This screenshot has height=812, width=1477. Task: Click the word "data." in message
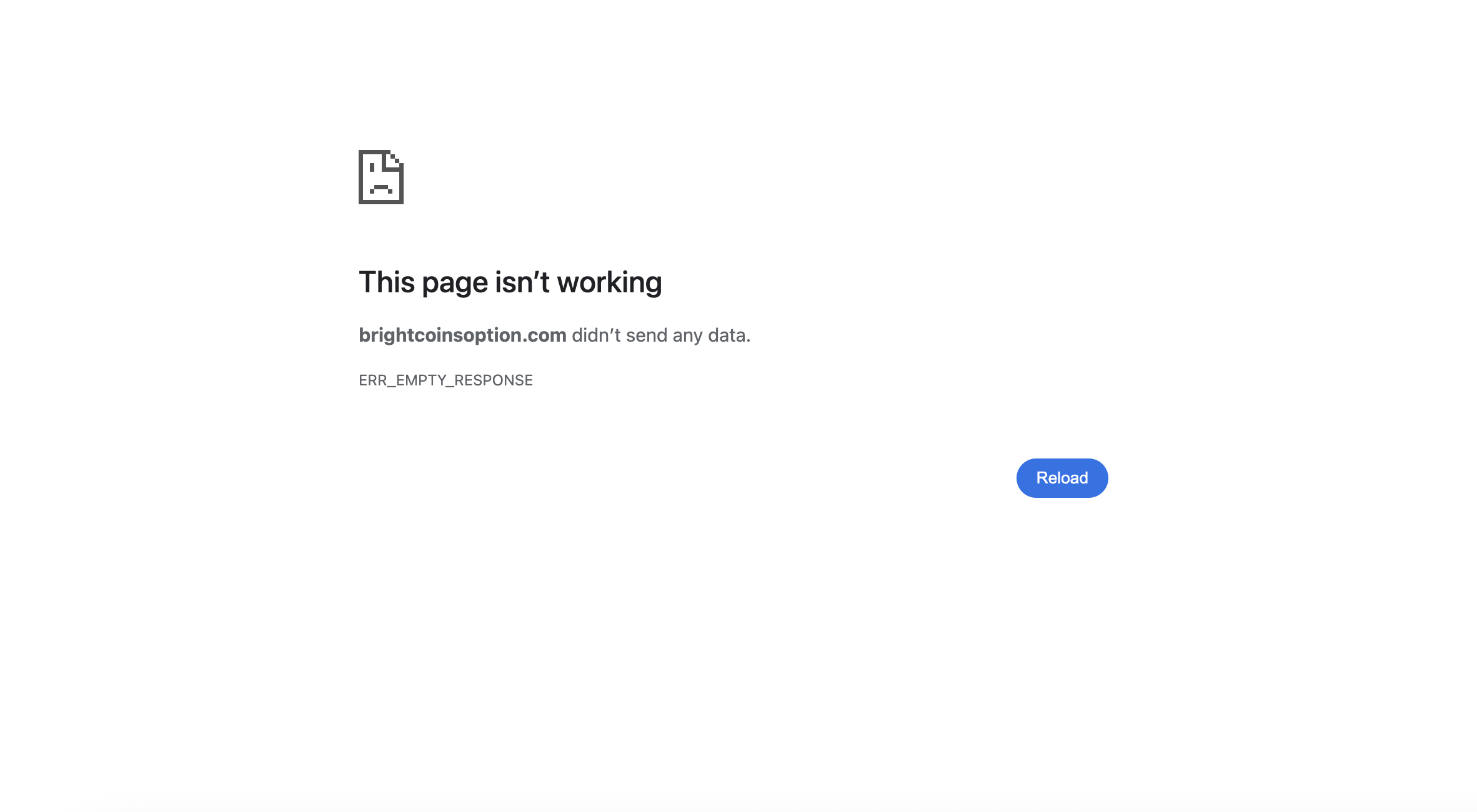click(x=729, y=335)
